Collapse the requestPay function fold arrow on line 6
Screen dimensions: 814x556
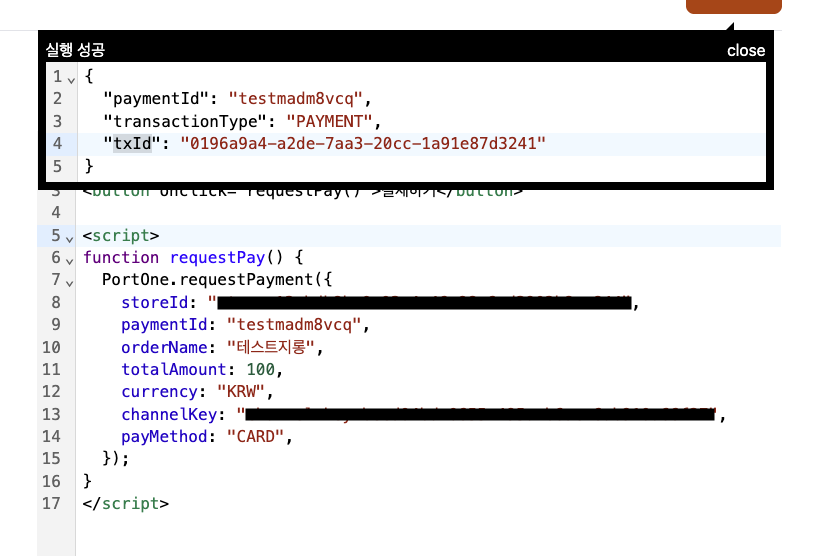pyautogui.click(x=70, y=261)
